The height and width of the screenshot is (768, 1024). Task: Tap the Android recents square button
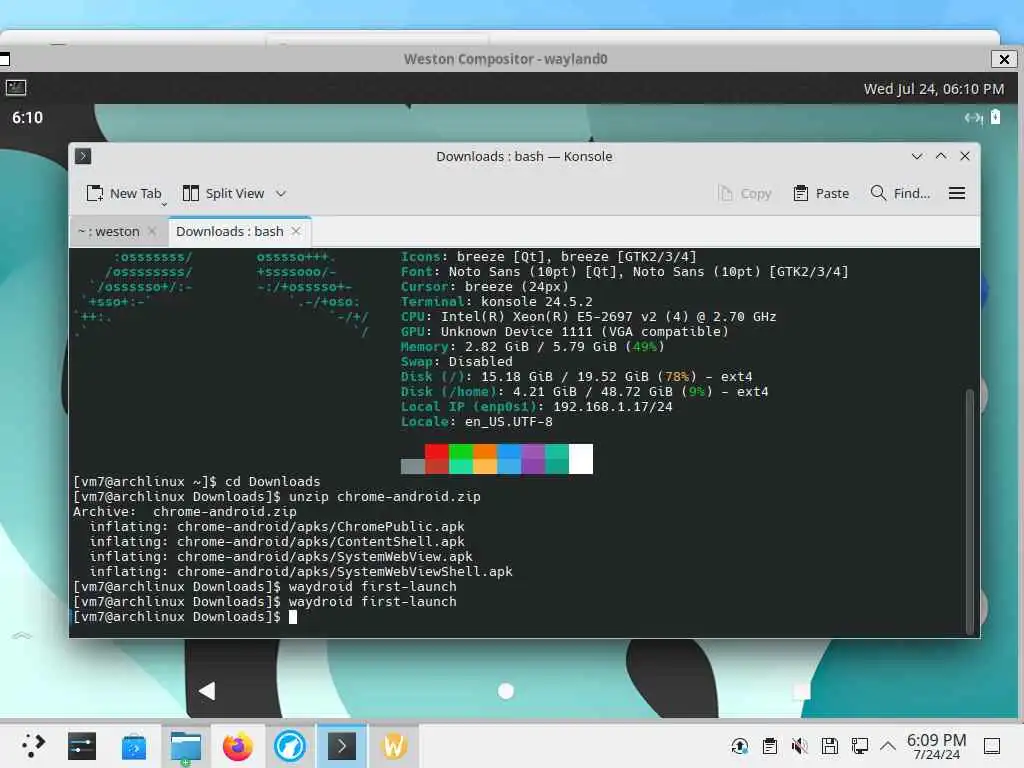click(801, 691)
